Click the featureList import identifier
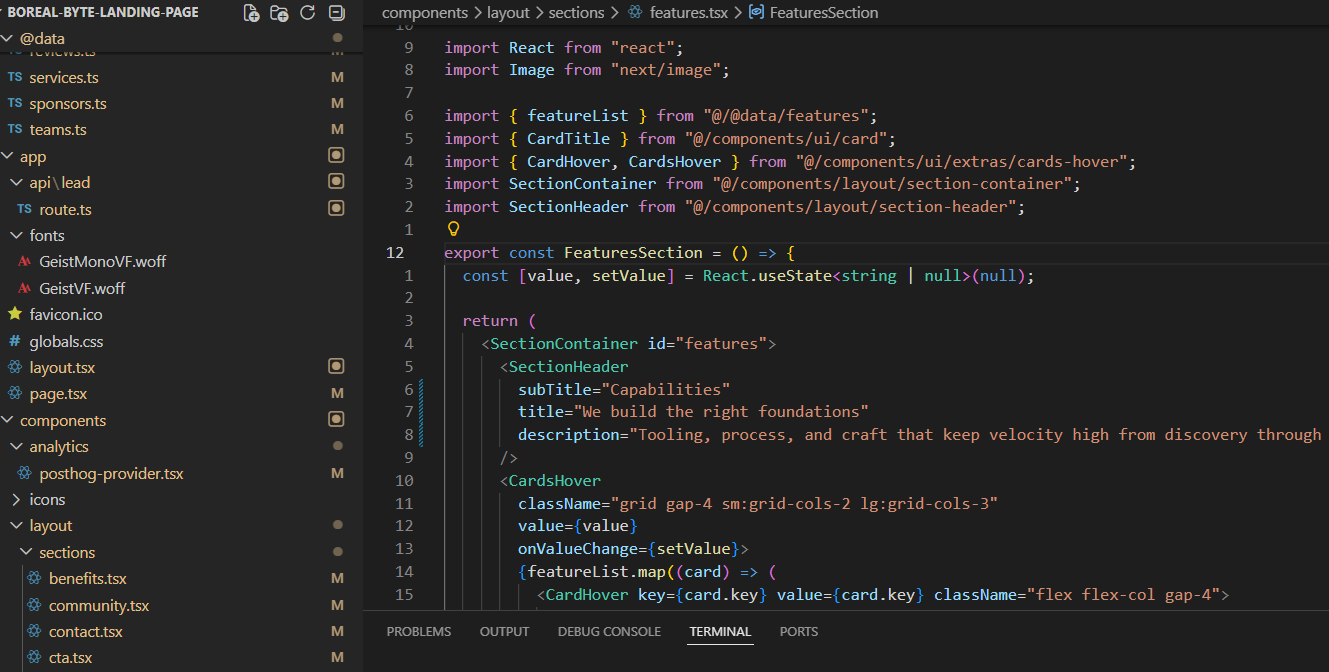This screenshot has height=672, width=1329. pyautogui.click(x=578, y=116)
